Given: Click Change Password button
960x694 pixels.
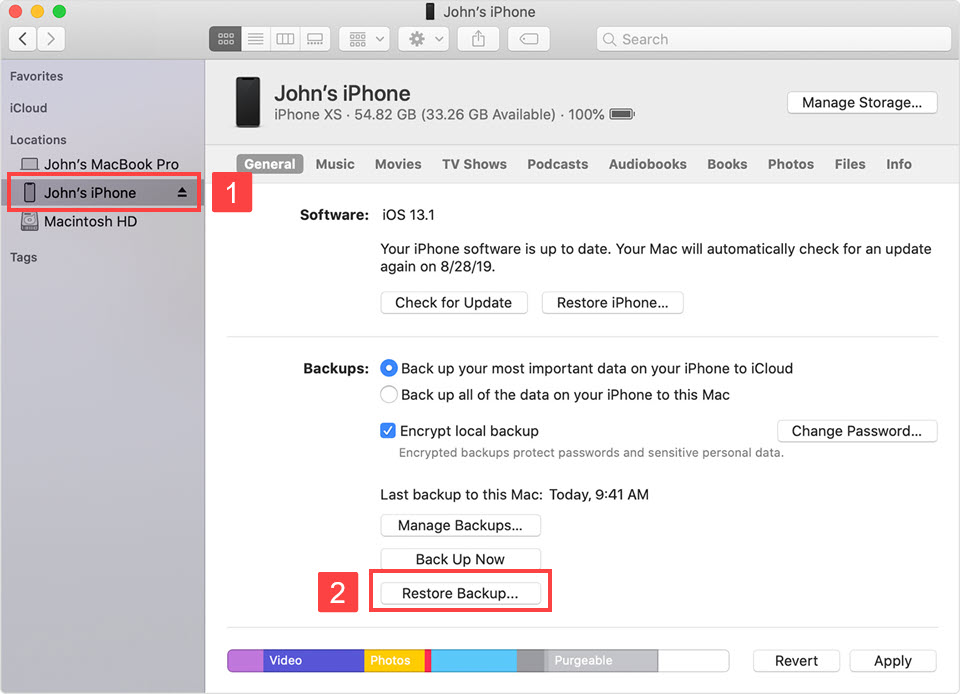Looking at the screenshot, I should coord(857,431).
